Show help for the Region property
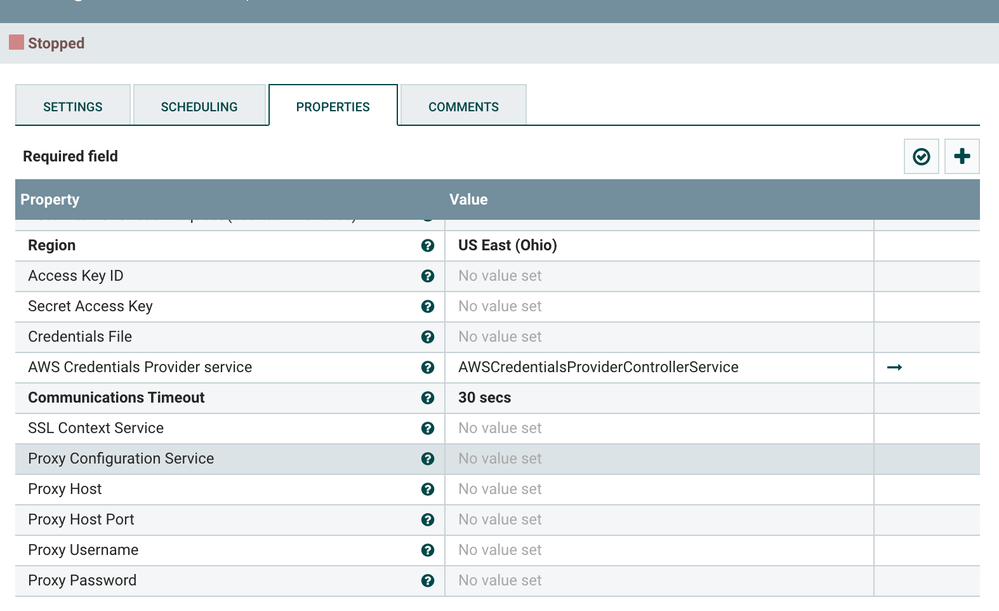 tap(428, 245)
